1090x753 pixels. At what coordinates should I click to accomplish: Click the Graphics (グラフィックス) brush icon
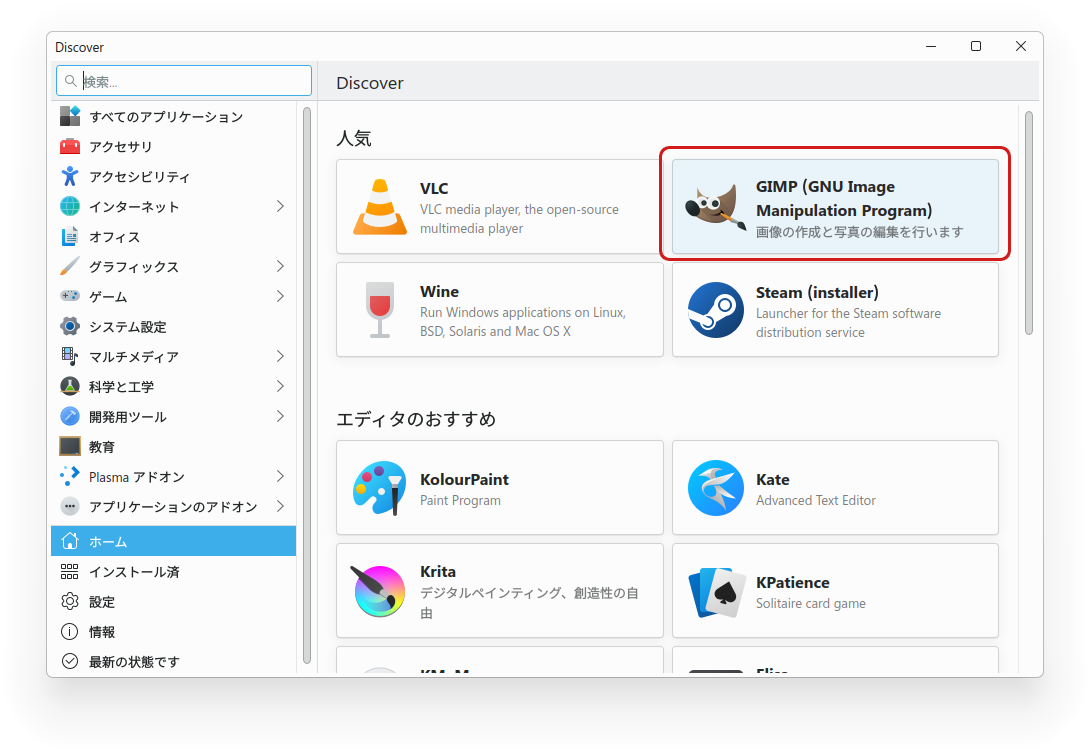[70, 266]
